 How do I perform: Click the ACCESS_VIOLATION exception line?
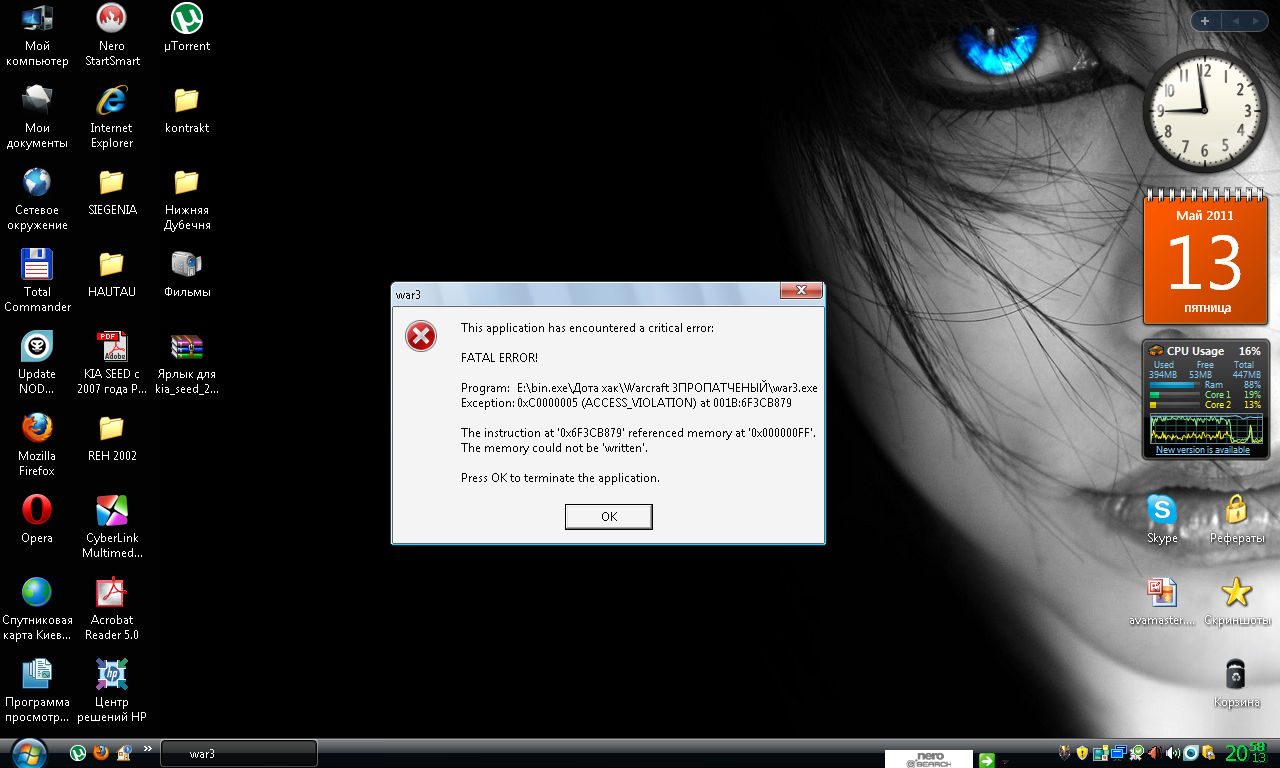click(626, 403)
